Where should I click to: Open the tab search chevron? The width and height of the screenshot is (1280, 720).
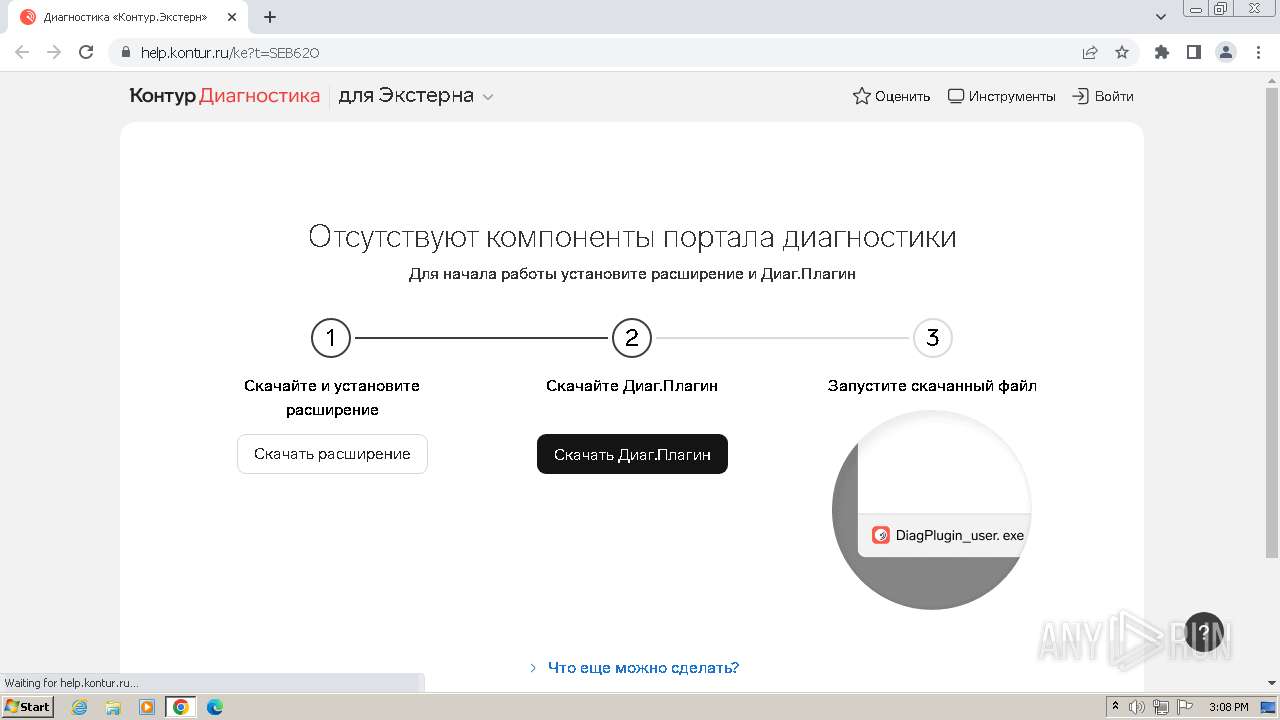click(x=1161, y=17)
